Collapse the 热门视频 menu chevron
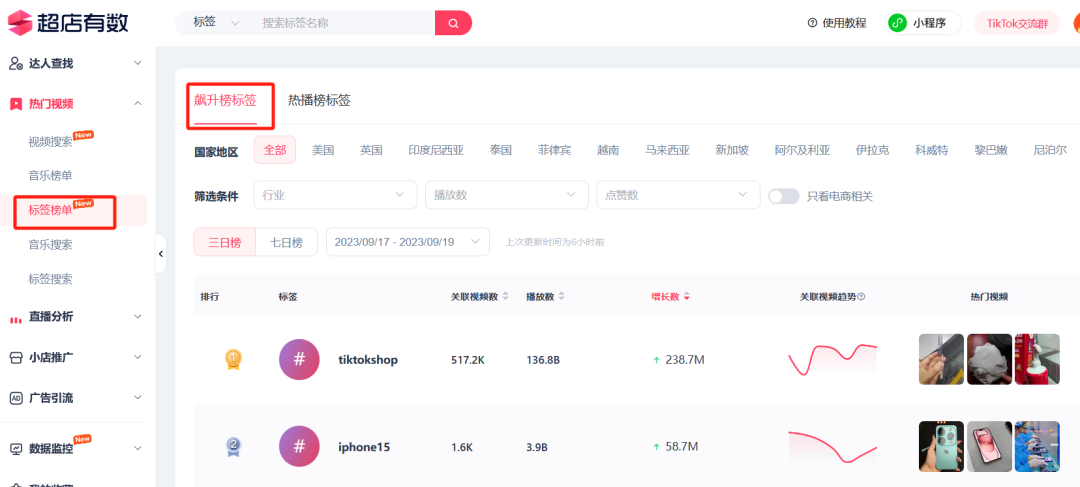The width and height of the screenshot is (1080, 487). coord(138,103)
